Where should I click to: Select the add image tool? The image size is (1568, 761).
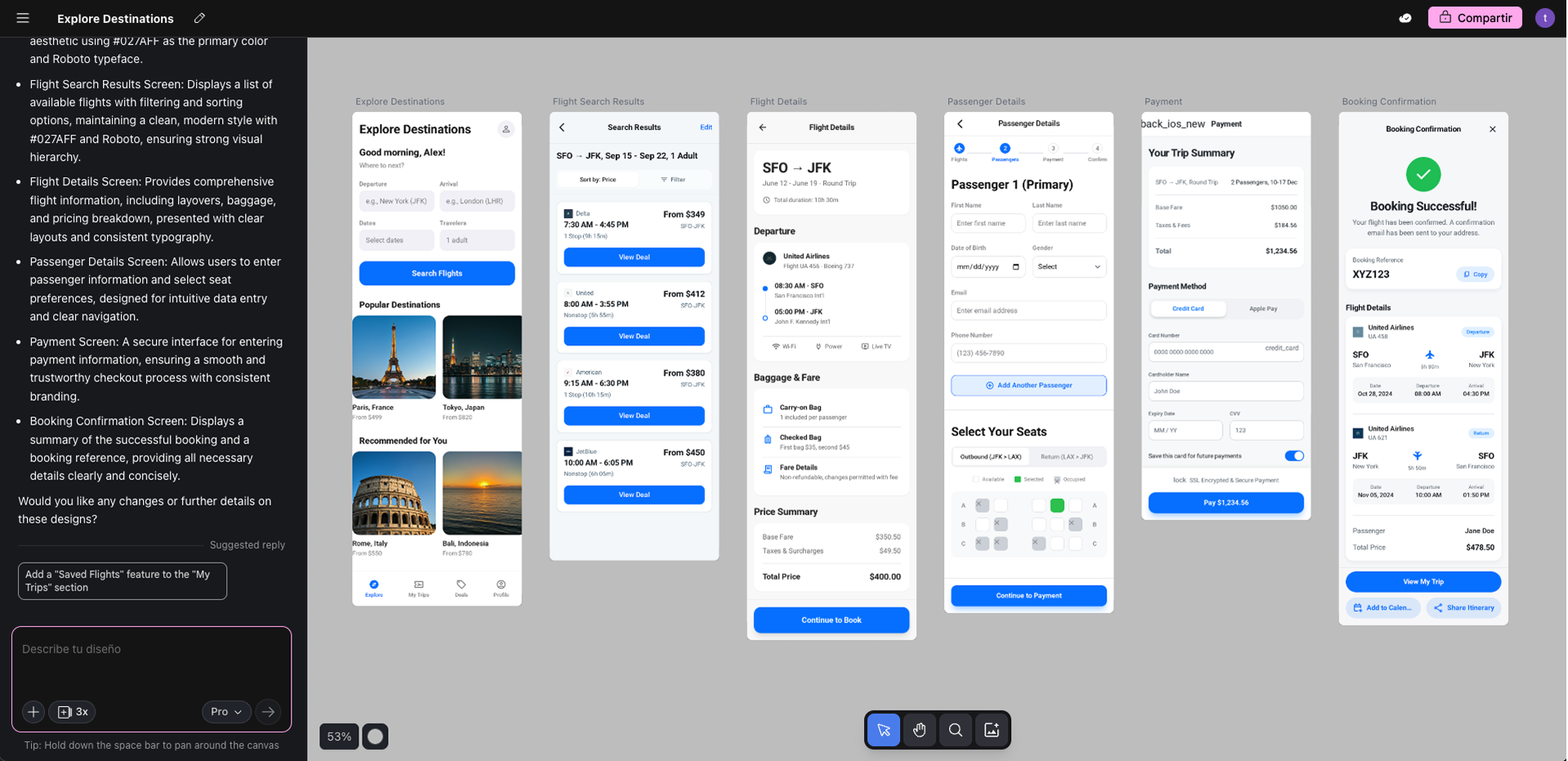pyautogui.click(x=991, y=730)
